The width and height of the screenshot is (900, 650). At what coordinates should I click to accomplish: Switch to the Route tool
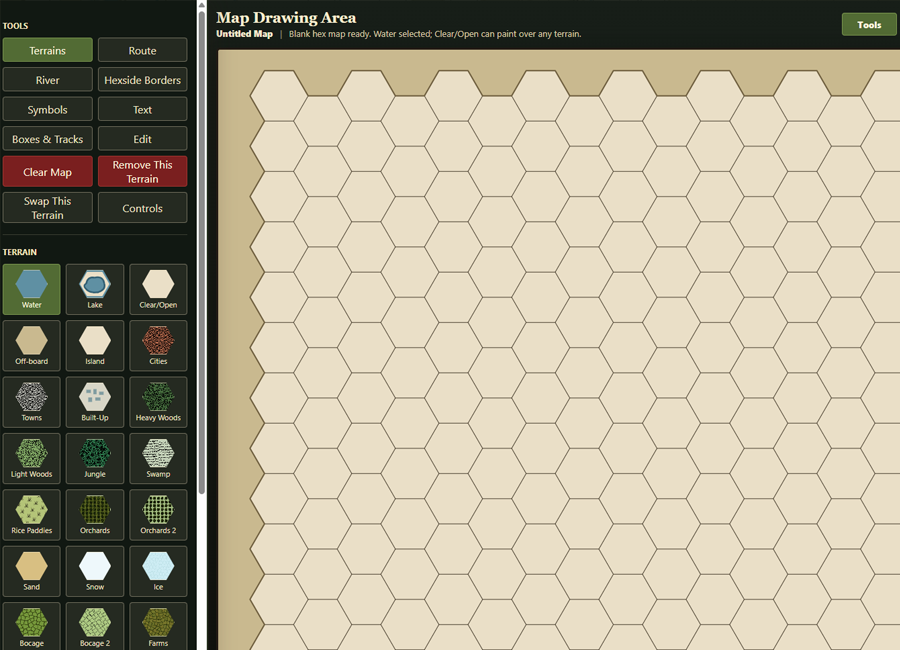pos(142,50)
